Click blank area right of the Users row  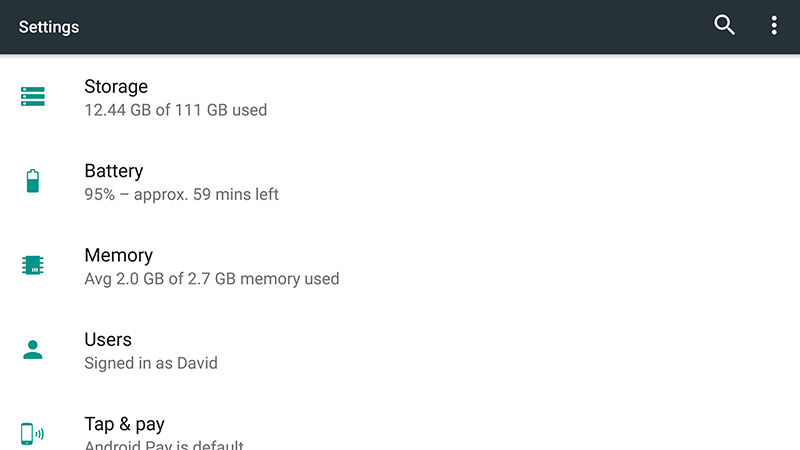click(x=550, y=350)
